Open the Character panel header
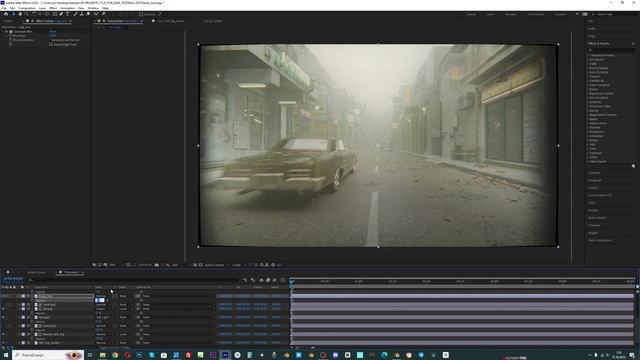Image resolution: width=640 pixels, height=360 pixels. (594, 173)
